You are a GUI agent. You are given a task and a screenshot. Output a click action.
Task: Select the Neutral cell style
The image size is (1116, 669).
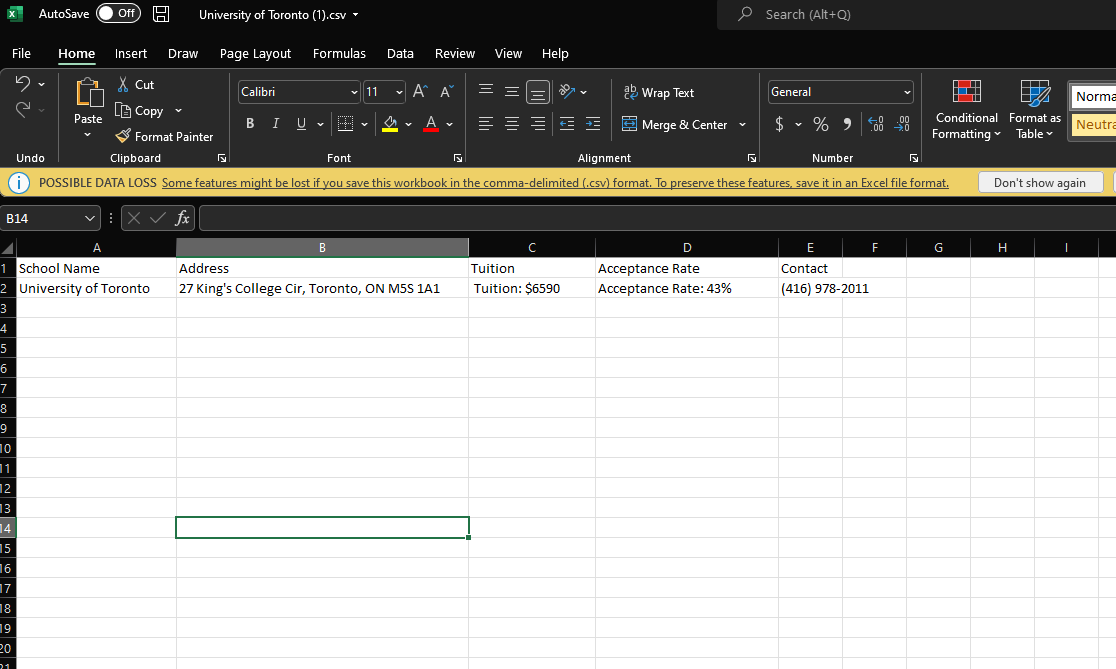coord(1093,125)
